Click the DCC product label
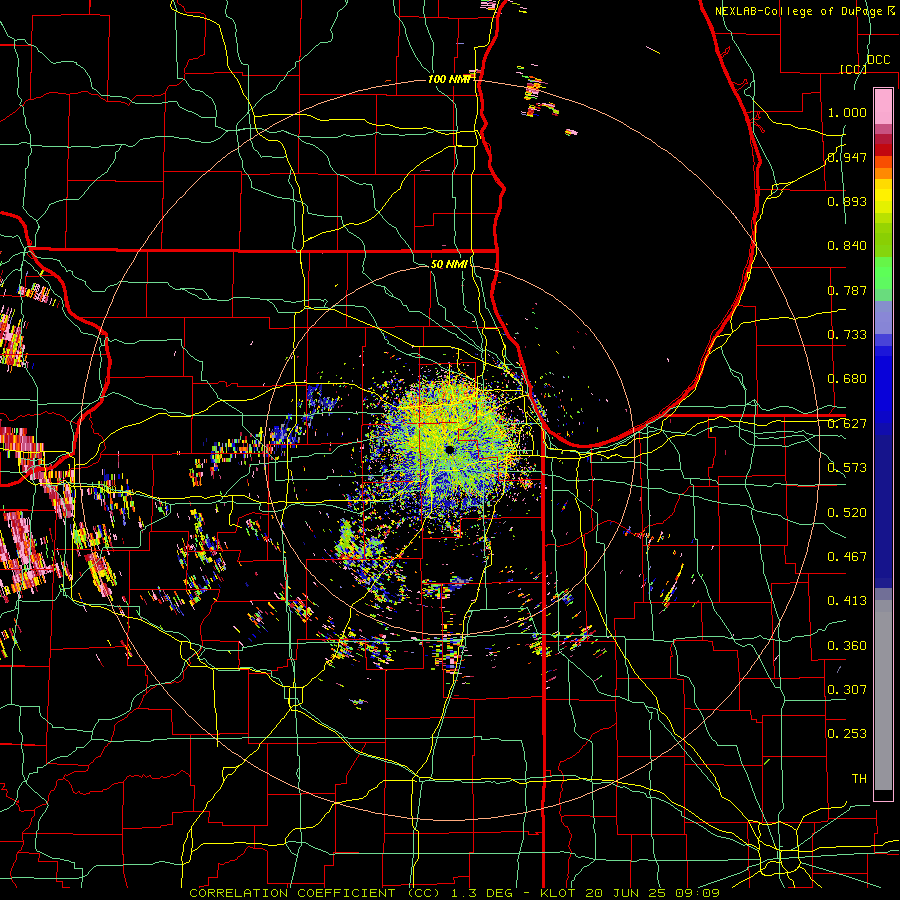This screenshot has height=900, width=900. (x=878, y=60)
